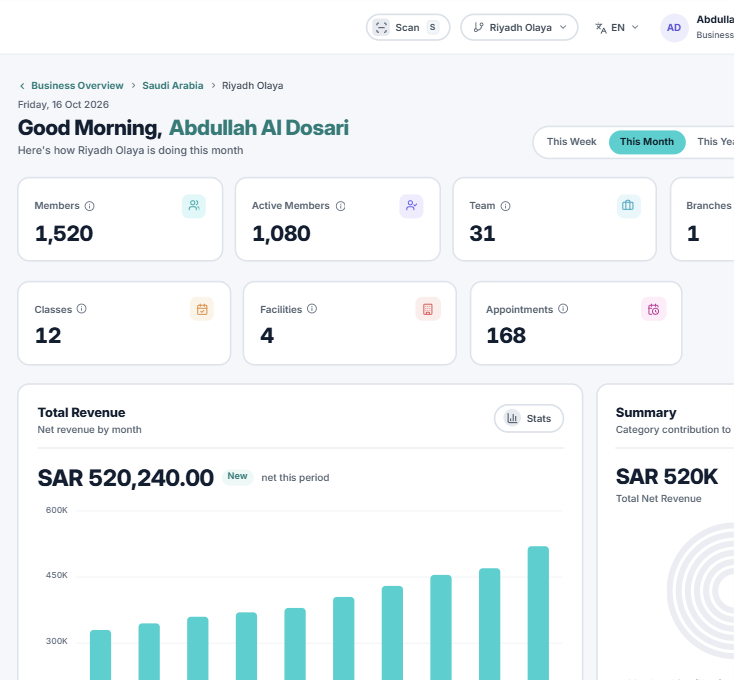
Task: Switch to the This Year tab
Action: pos(714,142)
